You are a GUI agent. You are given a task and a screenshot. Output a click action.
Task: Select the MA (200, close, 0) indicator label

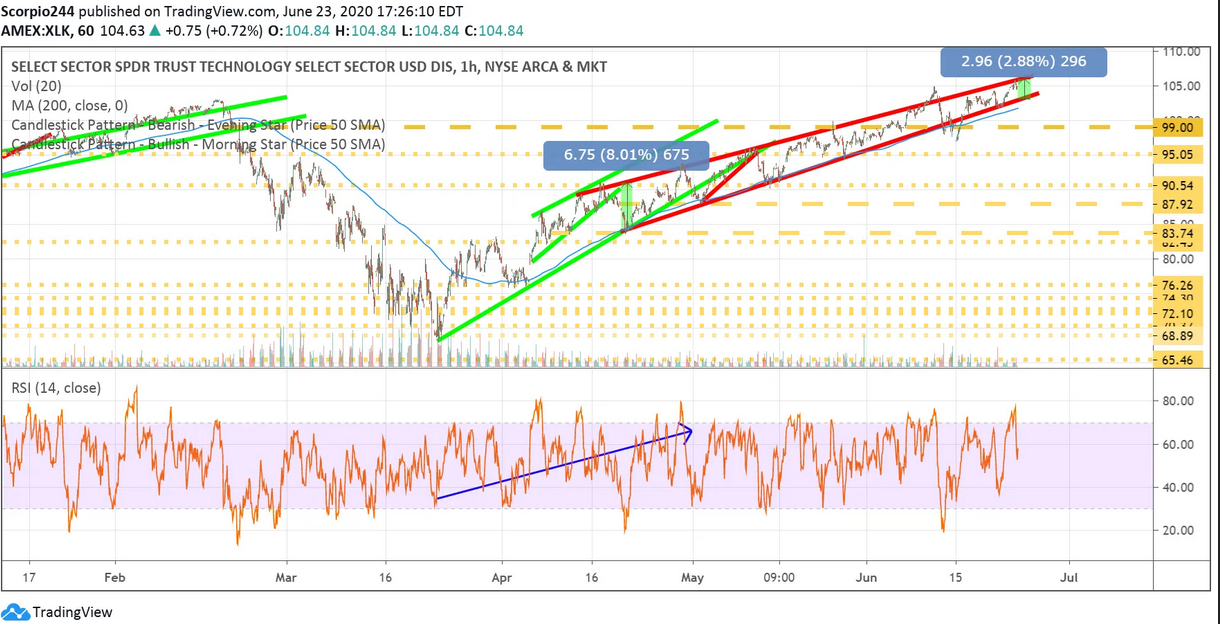click(x=70, y=106)
